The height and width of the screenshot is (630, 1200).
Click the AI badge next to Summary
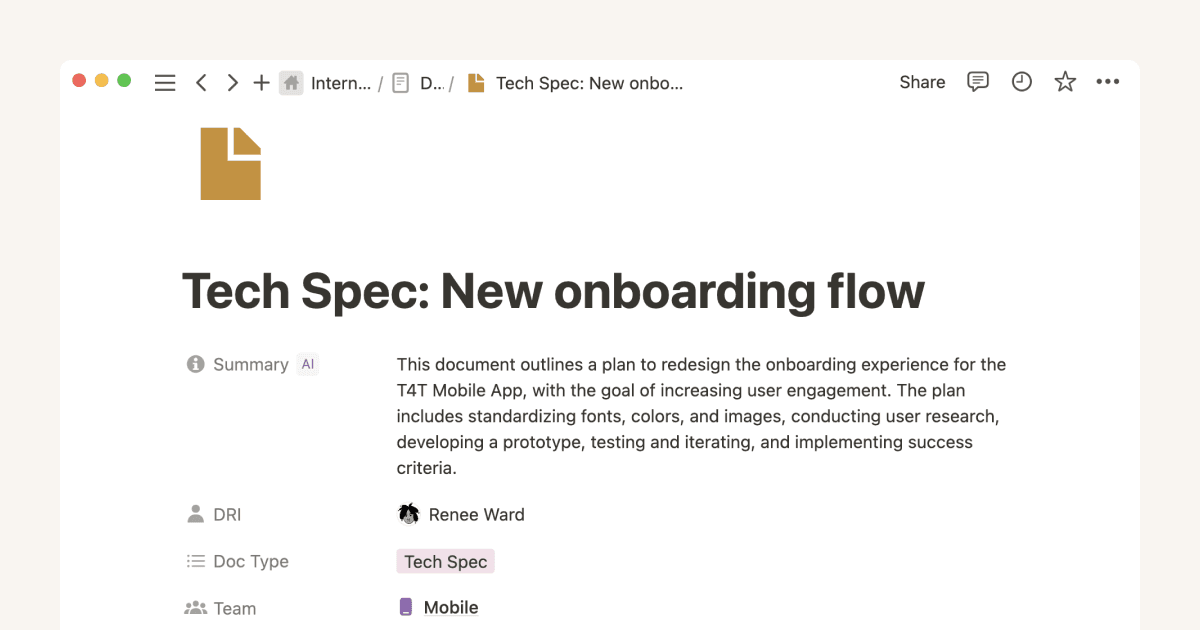(308, 364)
